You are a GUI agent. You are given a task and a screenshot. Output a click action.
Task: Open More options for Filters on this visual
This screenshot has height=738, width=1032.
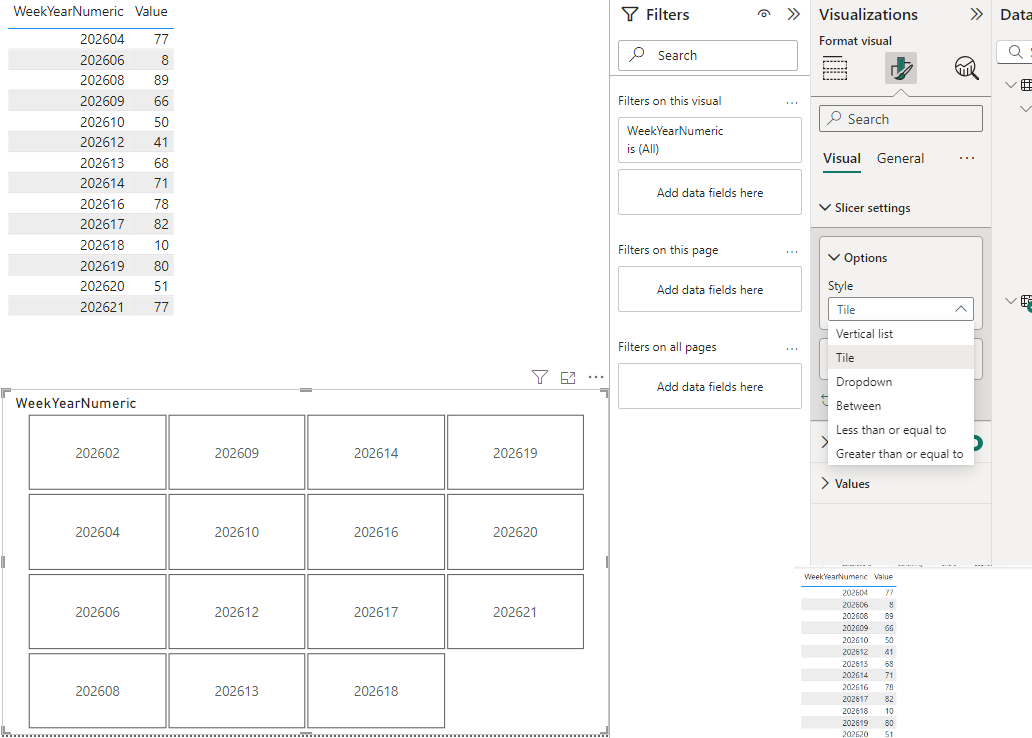pos(792,102)
